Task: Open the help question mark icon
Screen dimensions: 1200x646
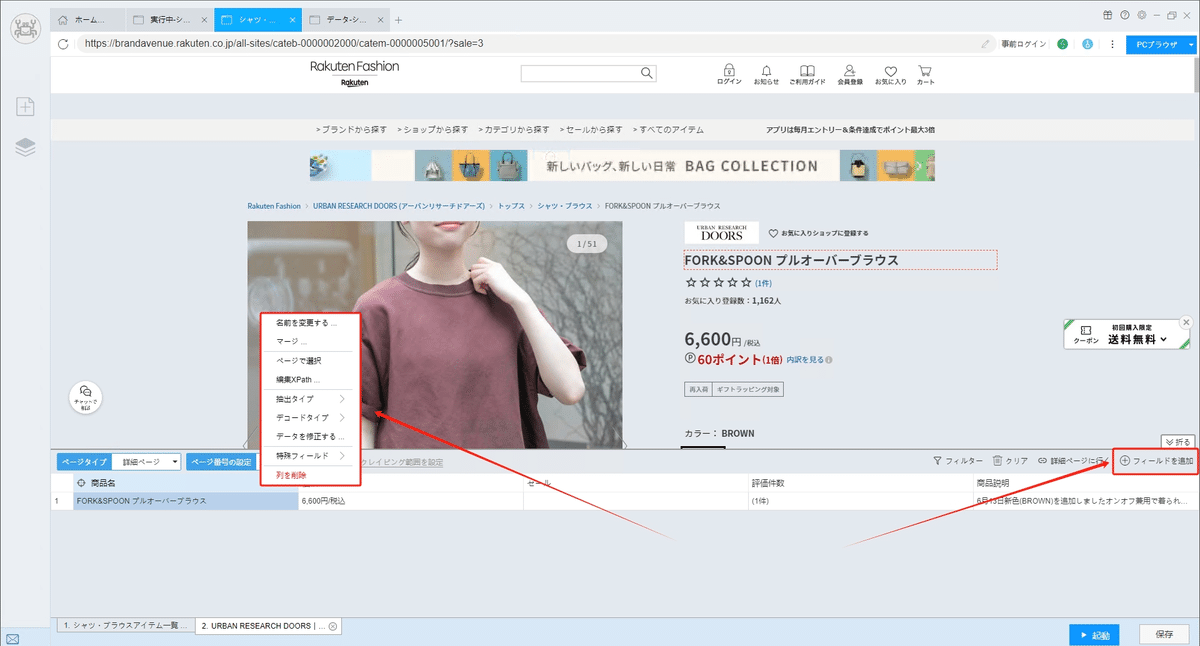Action: click(x=1126, y=15)
